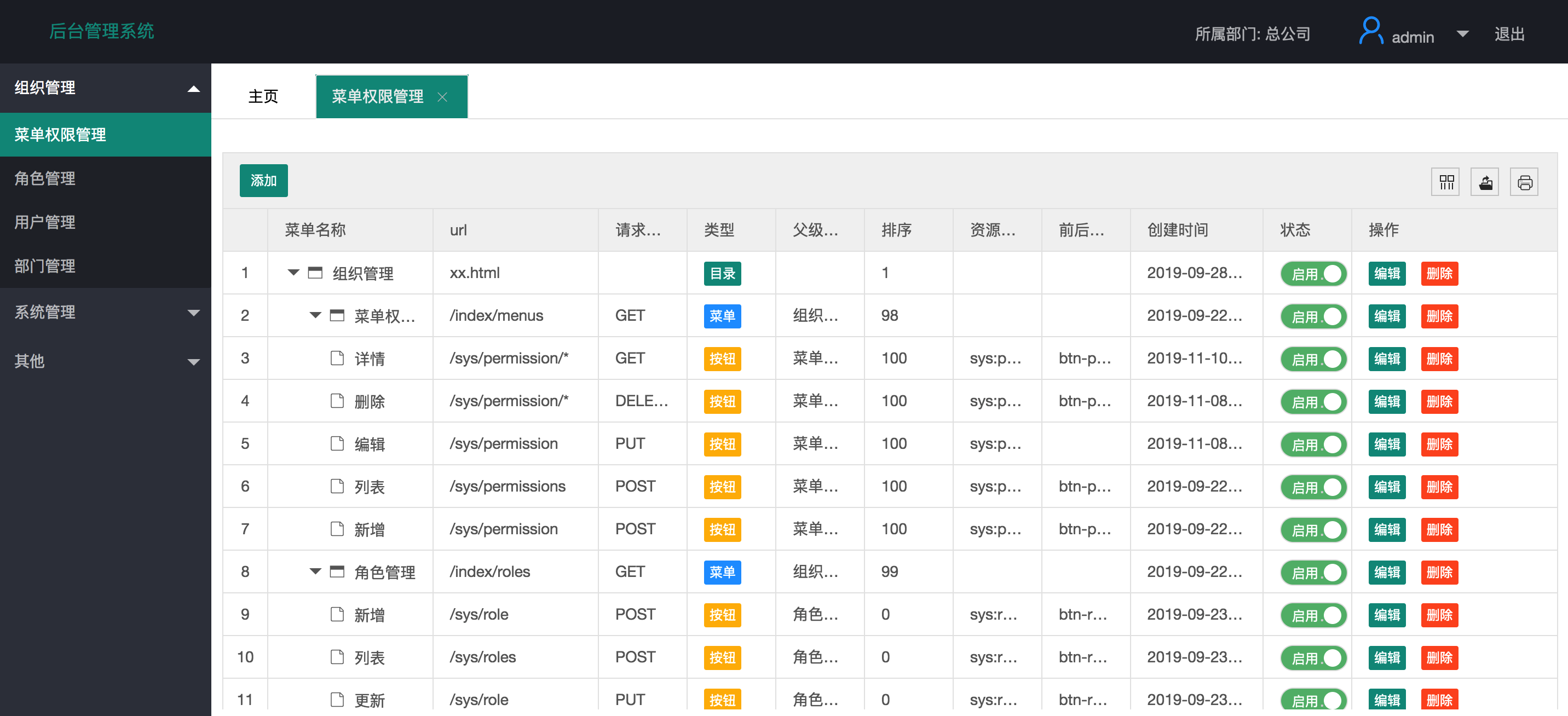Collapse the 组织管理 tree row arrow
Viewport: 1568px width, 716px height.
[x=293, y=273]
